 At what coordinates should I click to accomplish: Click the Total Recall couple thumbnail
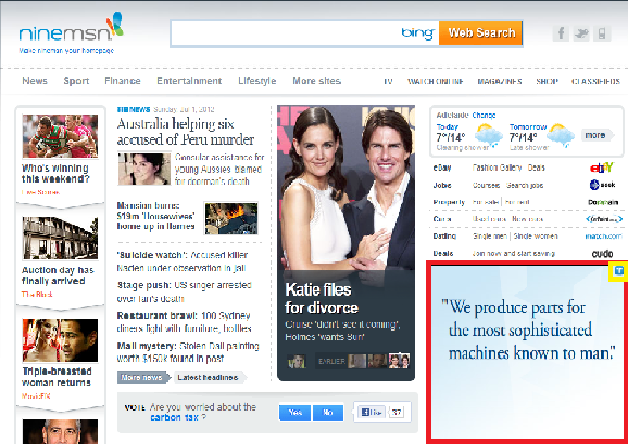click(x=60, y=340)
